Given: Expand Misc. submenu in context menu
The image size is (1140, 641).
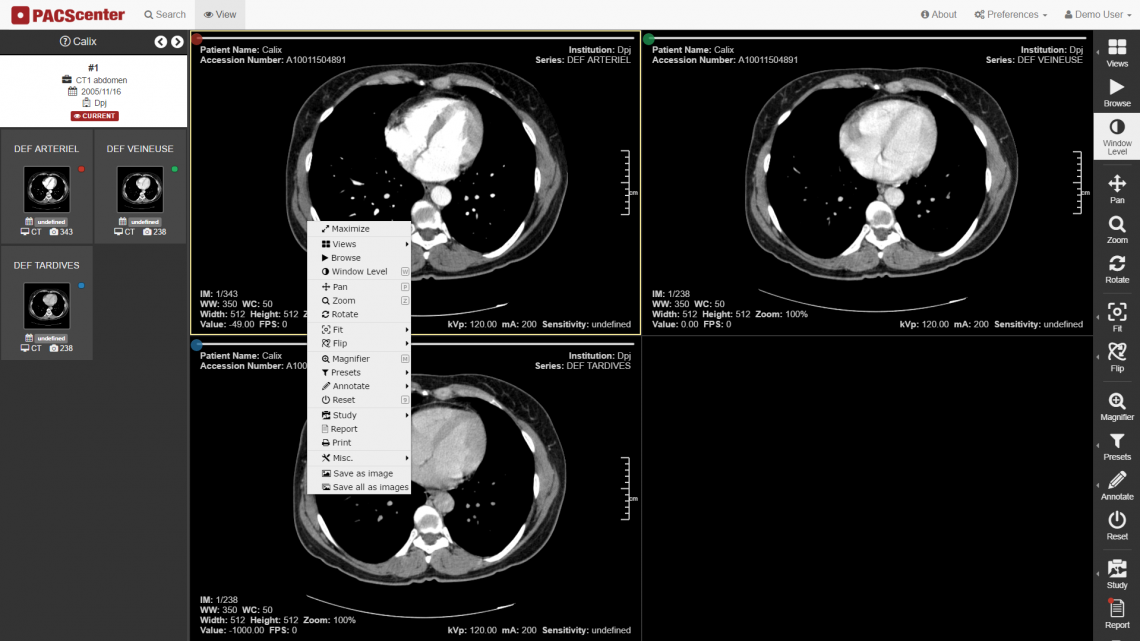Looking at the screenshot, I should point(359,458).
